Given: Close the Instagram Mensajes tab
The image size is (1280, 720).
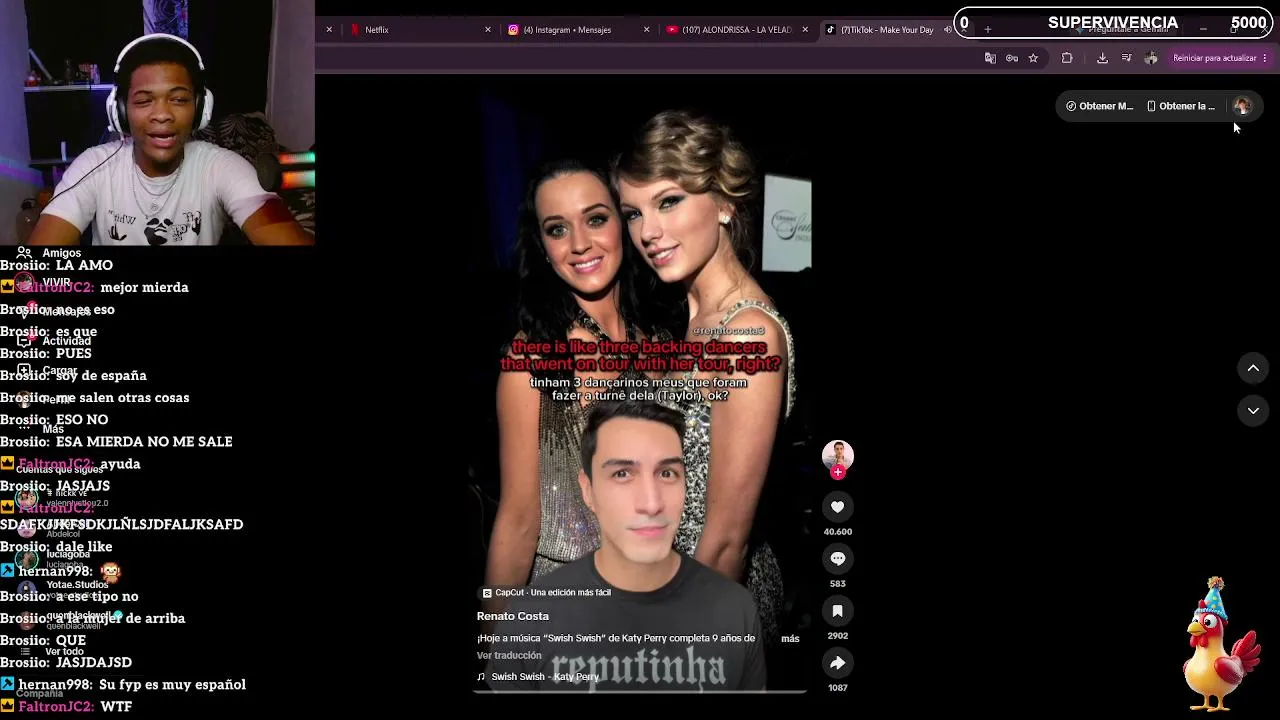Looking at the screenshot, I should 646,30.
